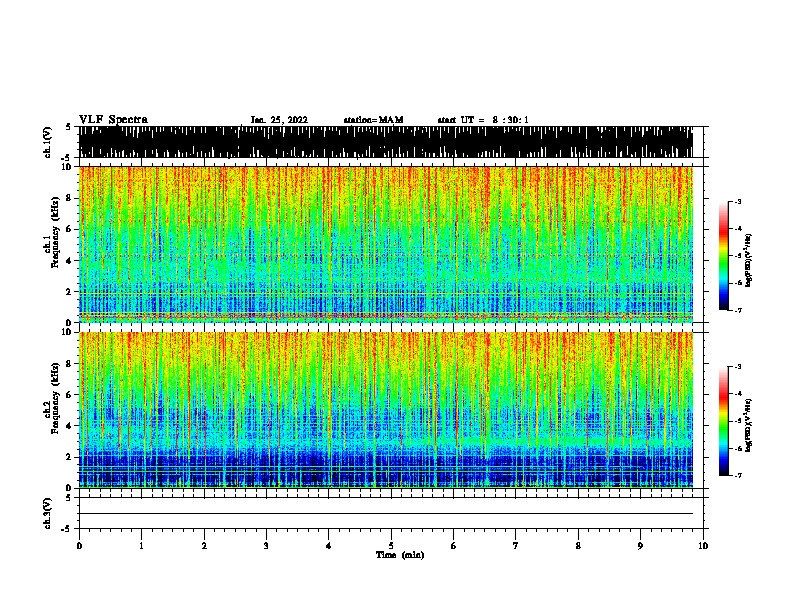Image resolution: width=792 pixels, height=612 pixels.
Task: Click the time-axis tick label "9"
Action: click(640, 546)
